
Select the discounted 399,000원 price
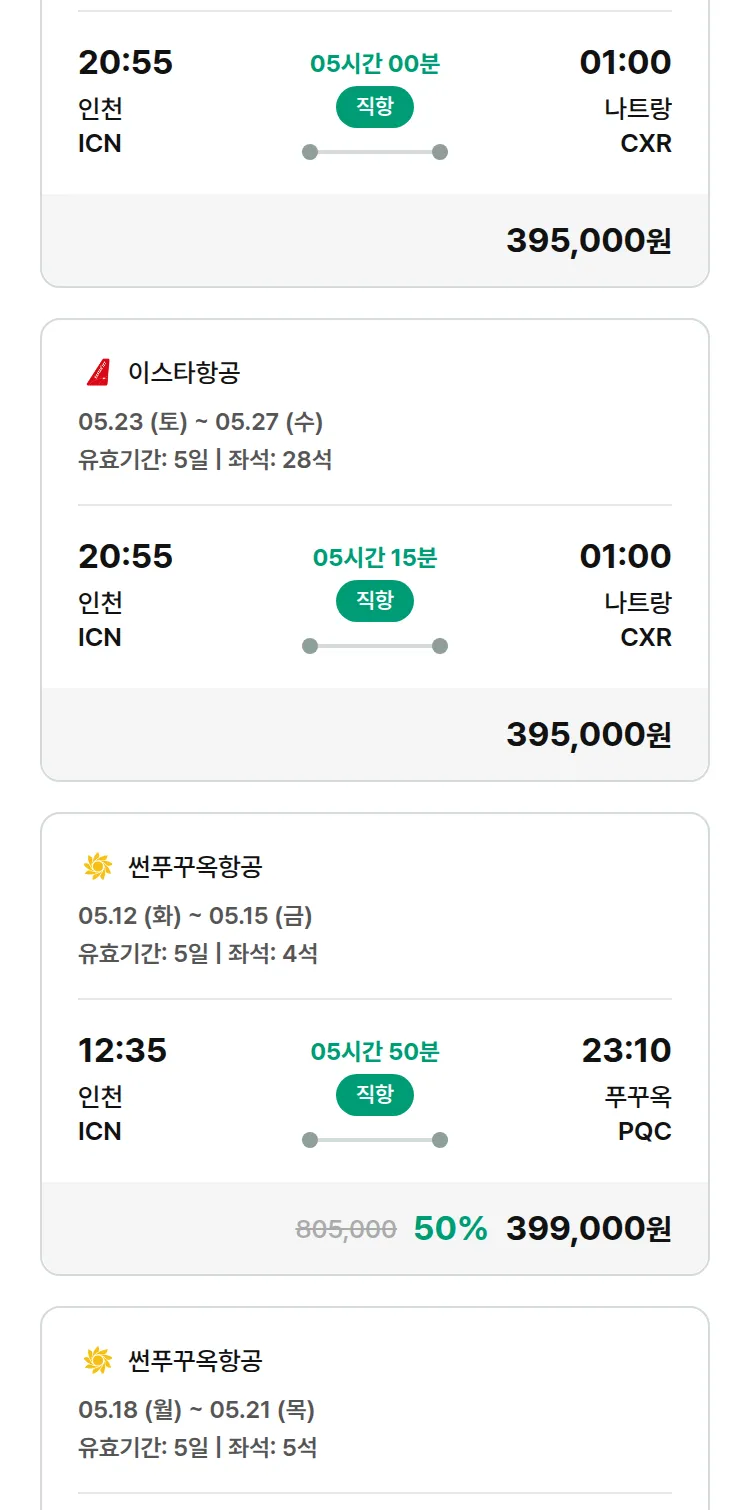588,1229
